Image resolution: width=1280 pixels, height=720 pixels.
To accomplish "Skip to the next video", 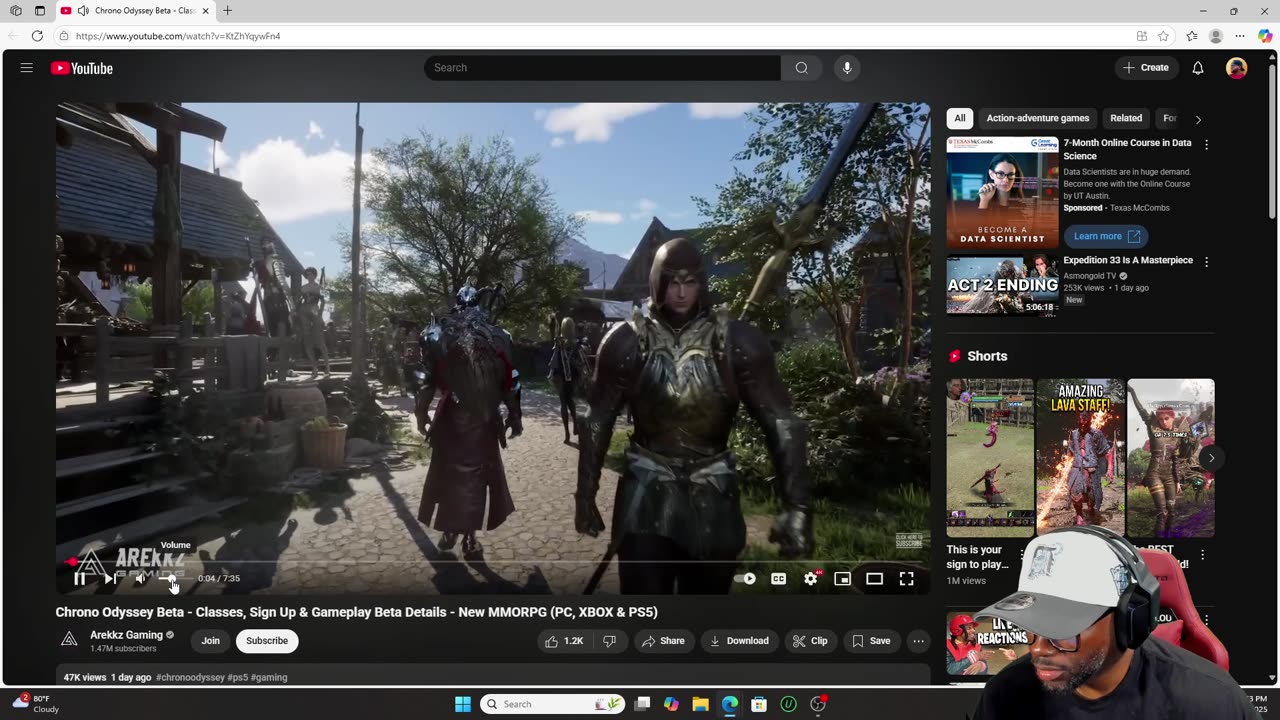I will click(110, 578).
